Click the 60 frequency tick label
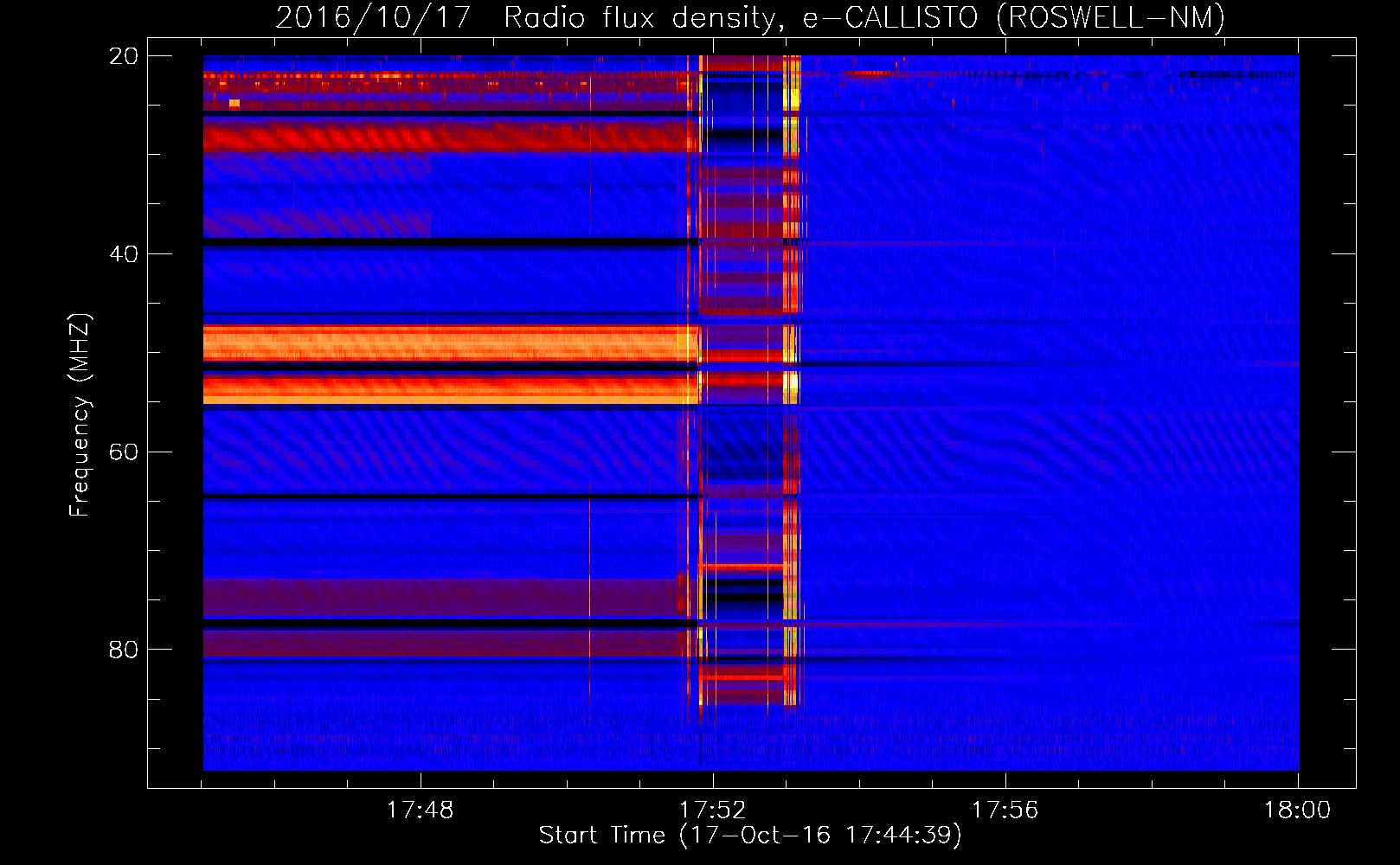Image resolution: width=1400 pixels, height=865 pixels. pyautogui.click(x=123, y=452)
